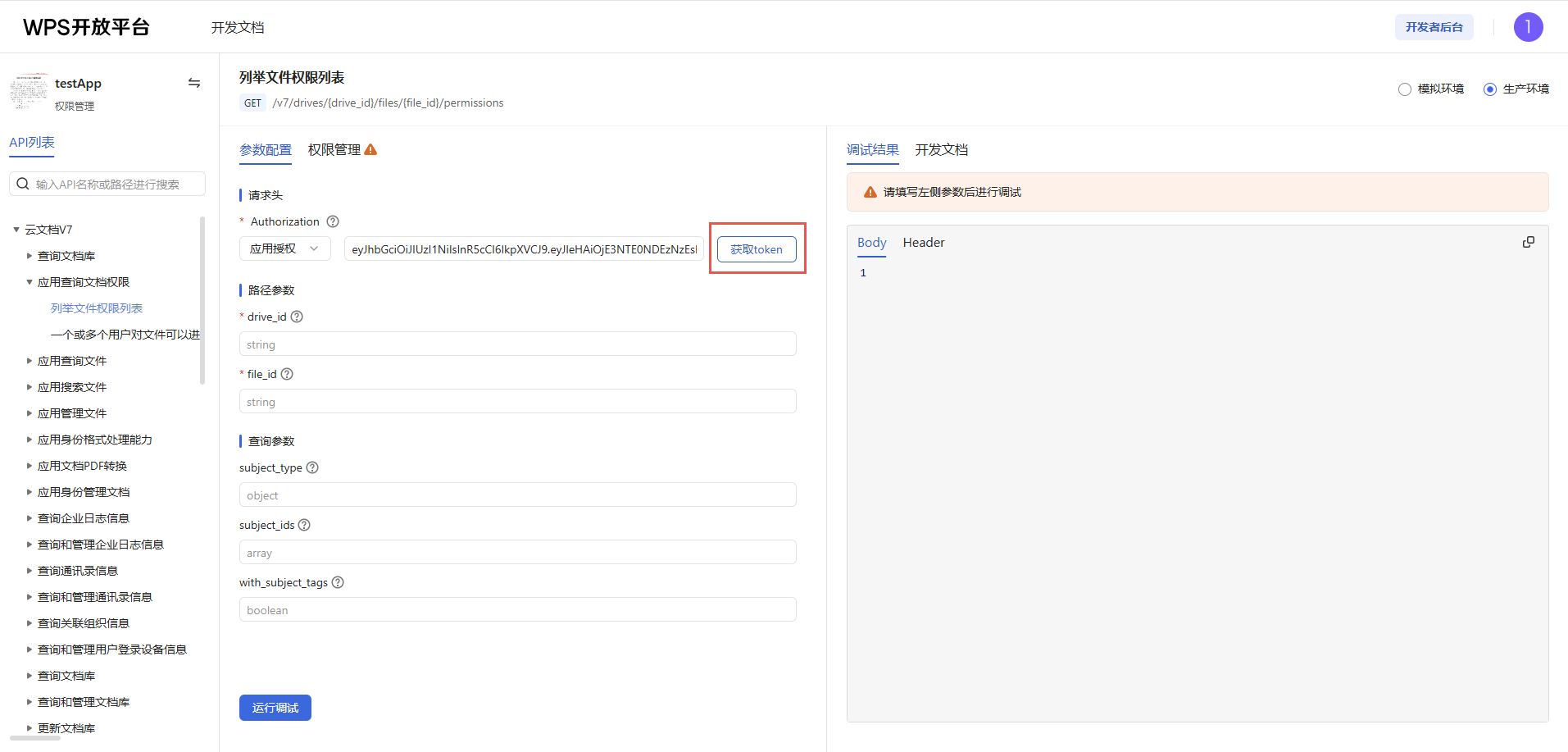Select the 模拟环境 radio button
Image resolution: width=1568 pixels, height=752 pixels.
(x=1405, y=89)
